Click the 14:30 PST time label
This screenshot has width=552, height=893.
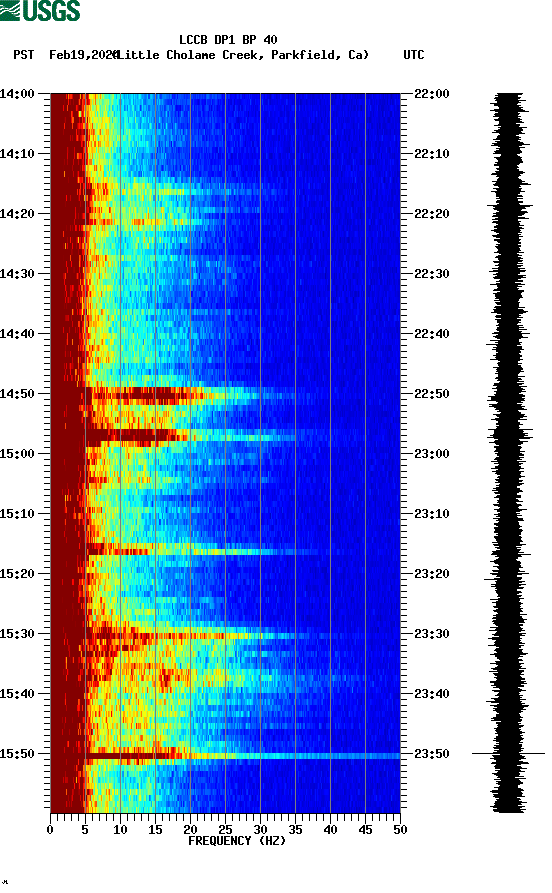(x=17, y=273)
